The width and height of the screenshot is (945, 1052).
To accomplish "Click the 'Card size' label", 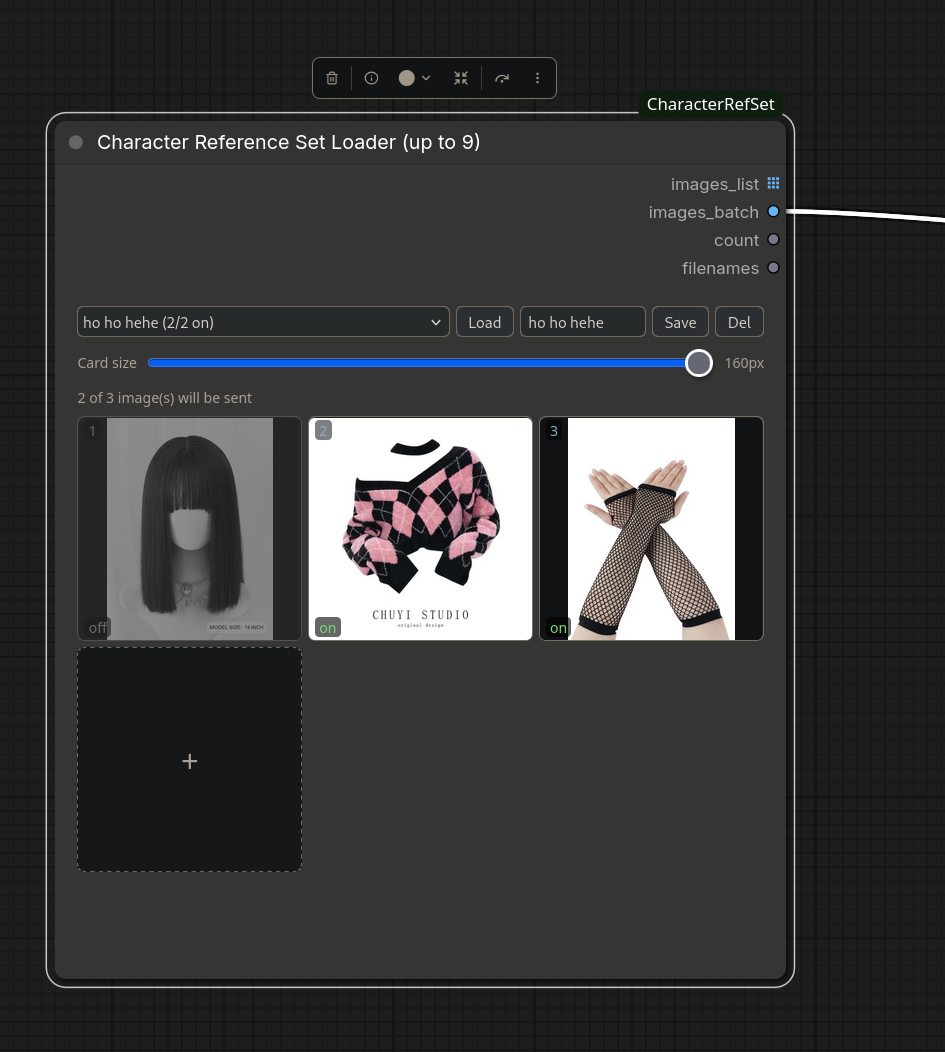I will [x=107, y=363].
